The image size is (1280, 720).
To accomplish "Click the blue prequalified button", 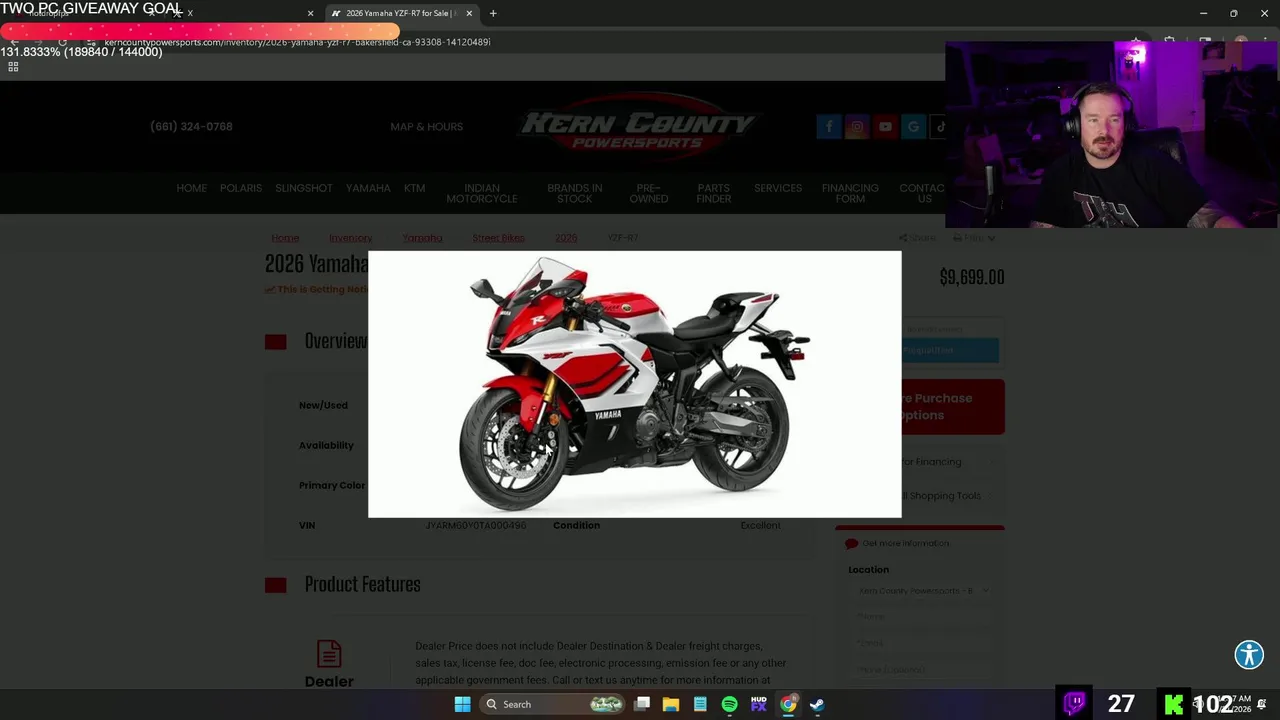I will point(950,350).
